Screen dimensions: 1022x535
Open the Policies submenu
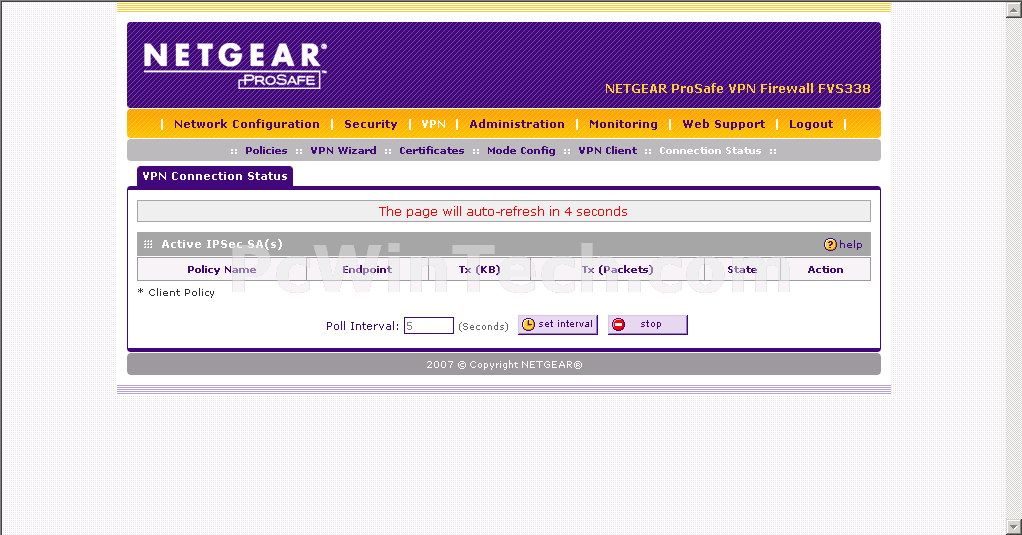pos(266,151)
